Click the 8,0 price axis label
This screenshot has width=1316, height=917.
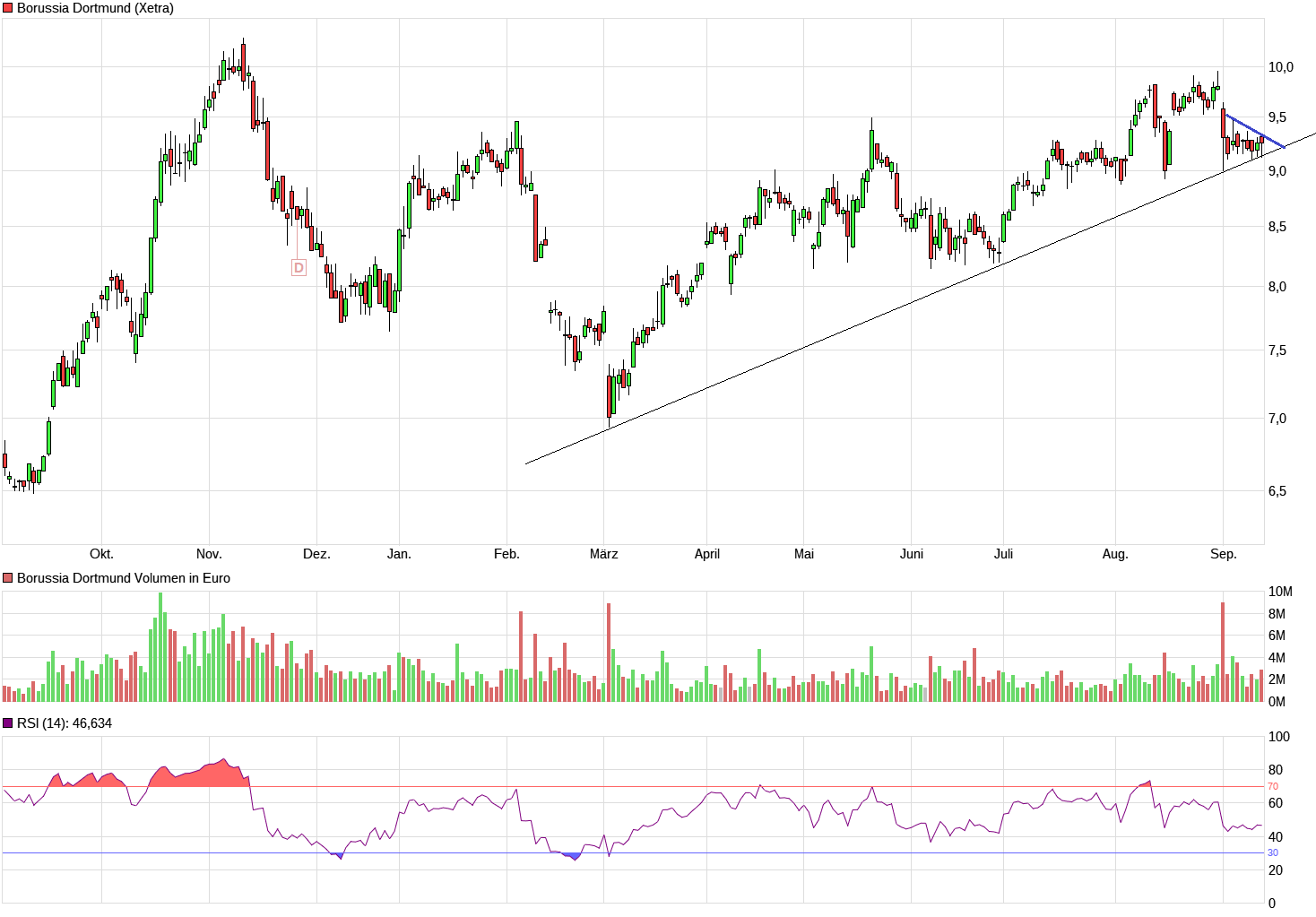tap(1277, 287)
